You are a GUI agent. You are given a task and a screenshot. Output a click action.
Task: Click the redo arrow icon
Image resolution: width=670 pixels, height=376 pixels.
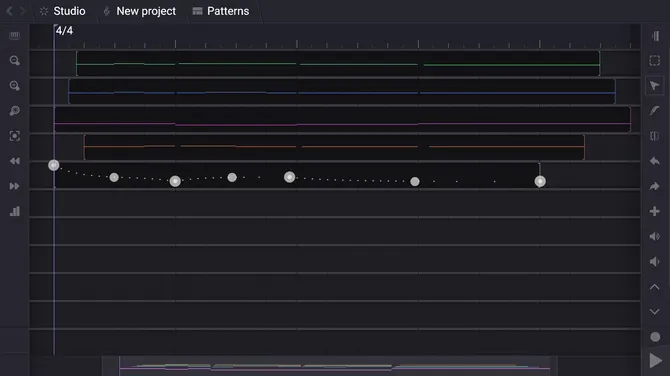click(x=655, y=186)
